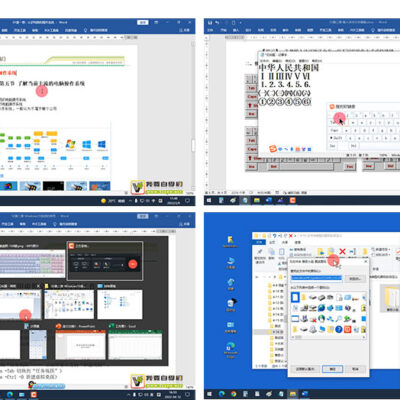The width and height of the screenshot is (400, 400).
Task: Select the blue question mark help icon
Action: tap(339, 329)
